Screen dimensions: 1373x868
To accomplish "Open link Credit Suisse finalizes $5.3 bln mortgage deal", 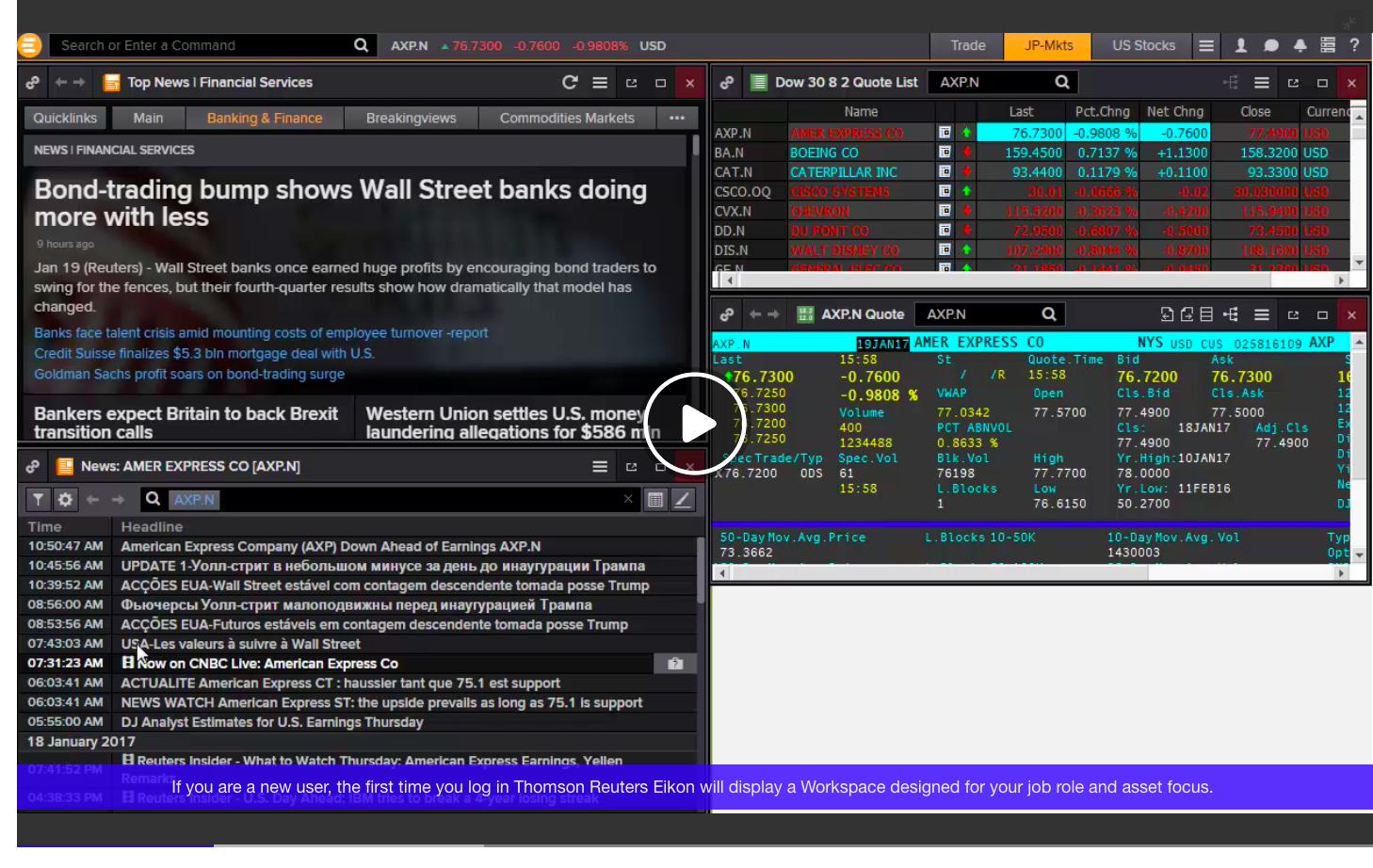I will coord(204,354).
